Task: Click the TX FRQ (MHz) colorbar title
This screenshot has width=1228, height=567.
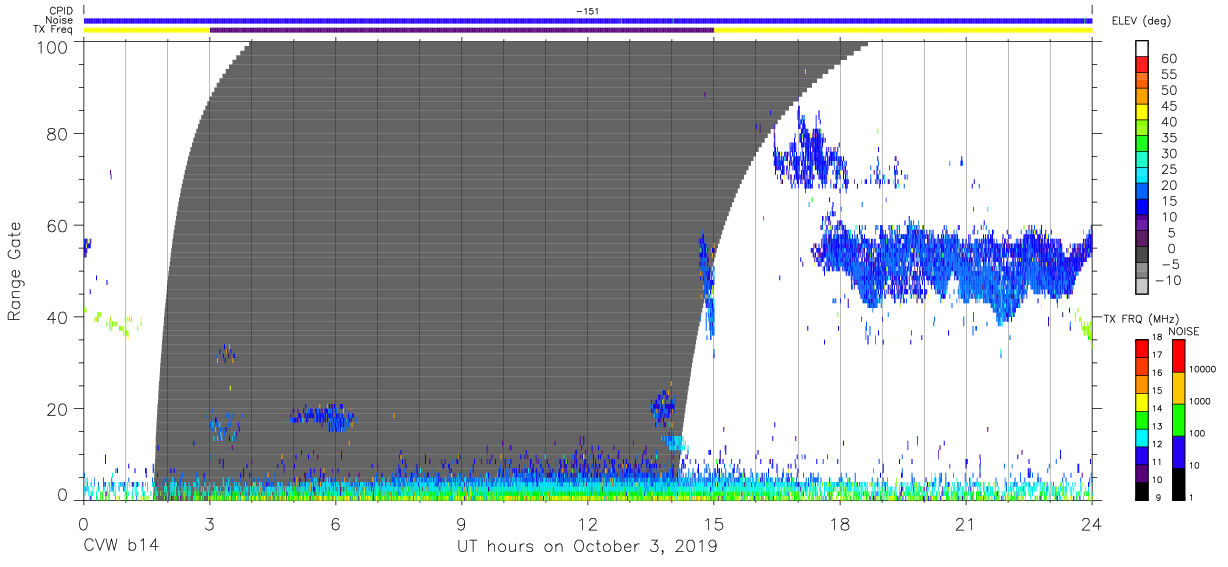Action: pyautogui.click(x=1143, y=318)
